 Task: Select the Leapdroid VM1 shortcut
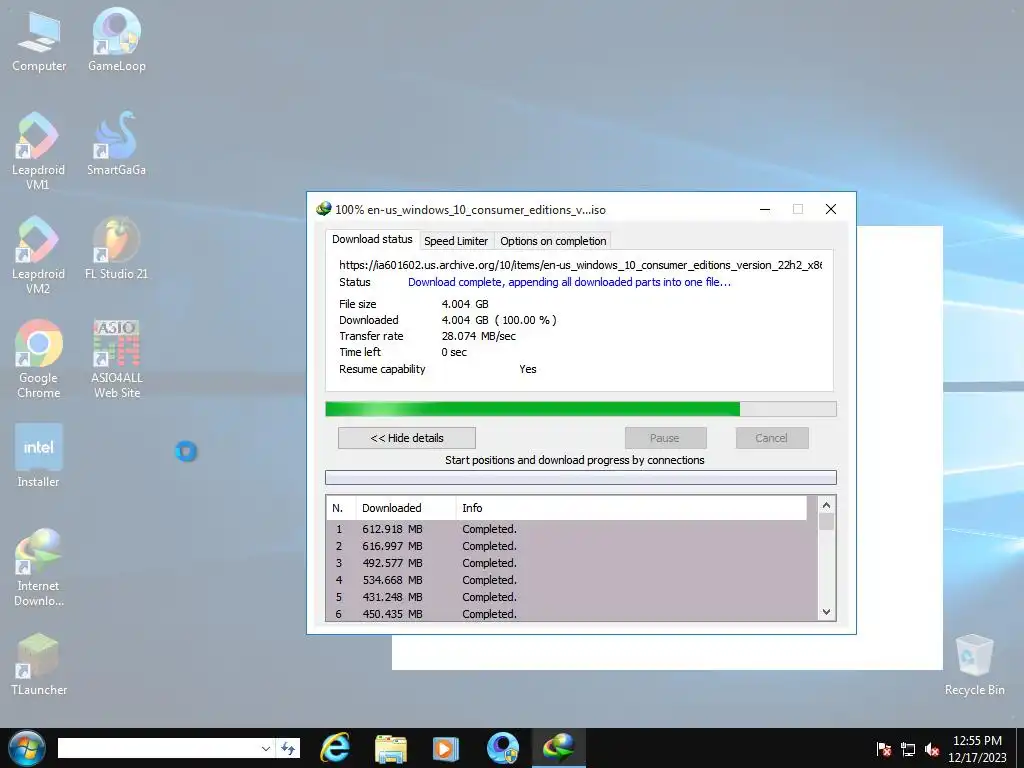[38, 152]
